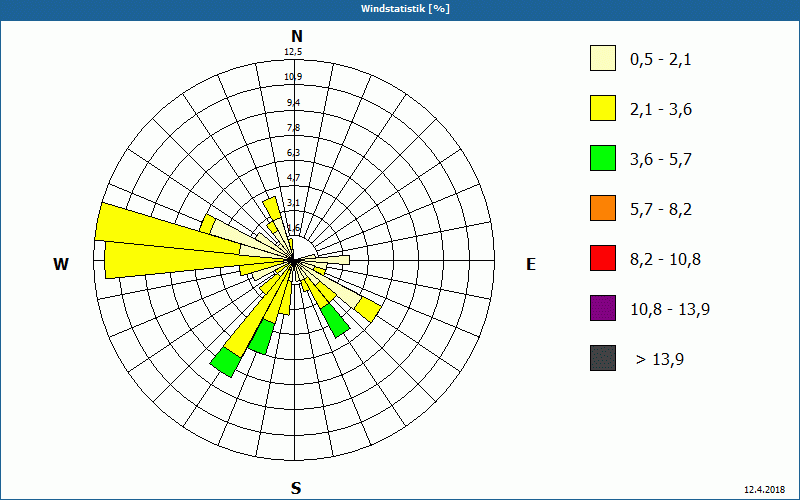Screen dimensions: 800x500
Task: Click the legend label '10,8 - 13,9'
Action: (670, 310)
